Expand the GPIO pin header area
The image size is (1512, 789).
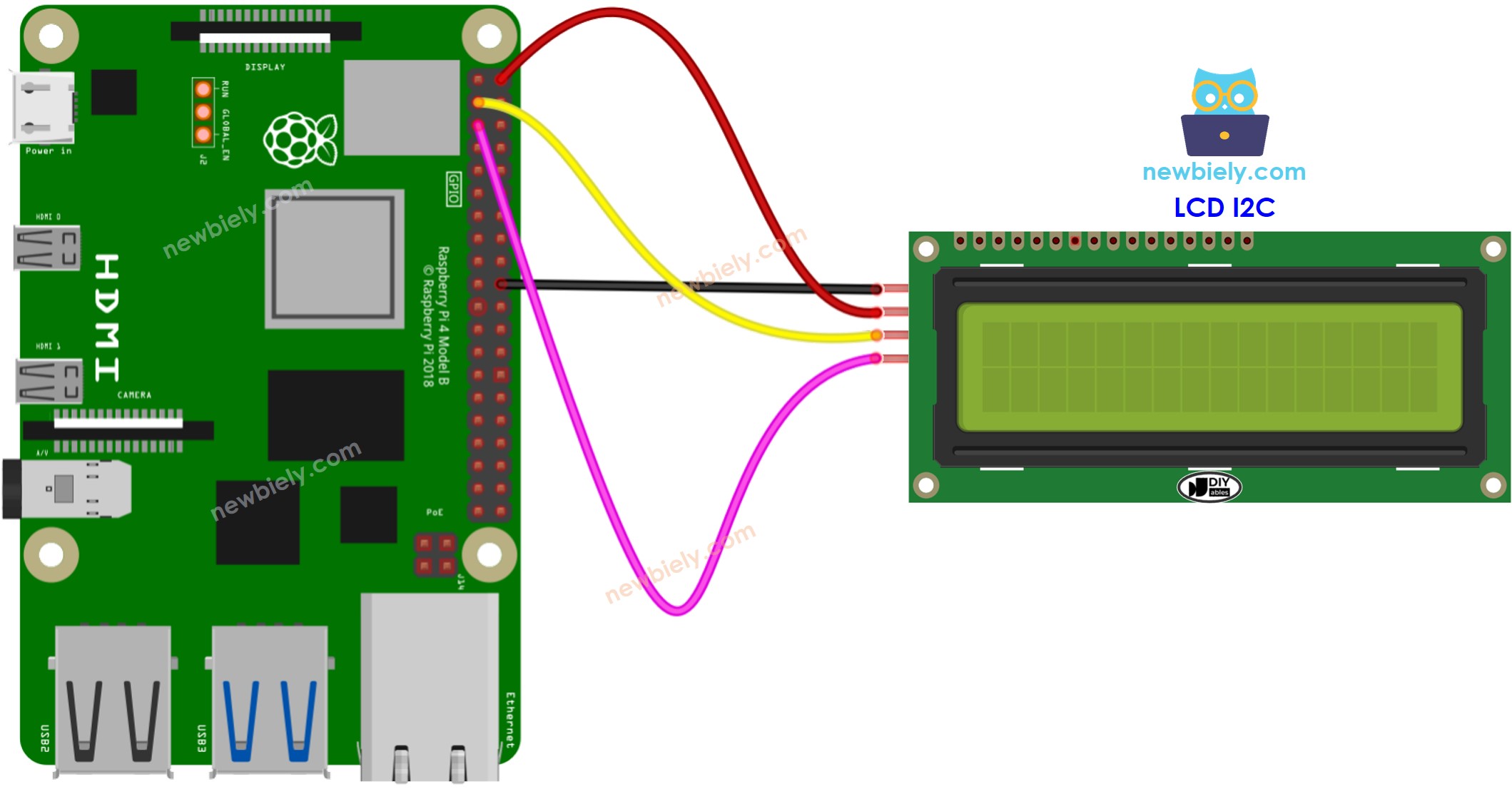click(493, 300)
